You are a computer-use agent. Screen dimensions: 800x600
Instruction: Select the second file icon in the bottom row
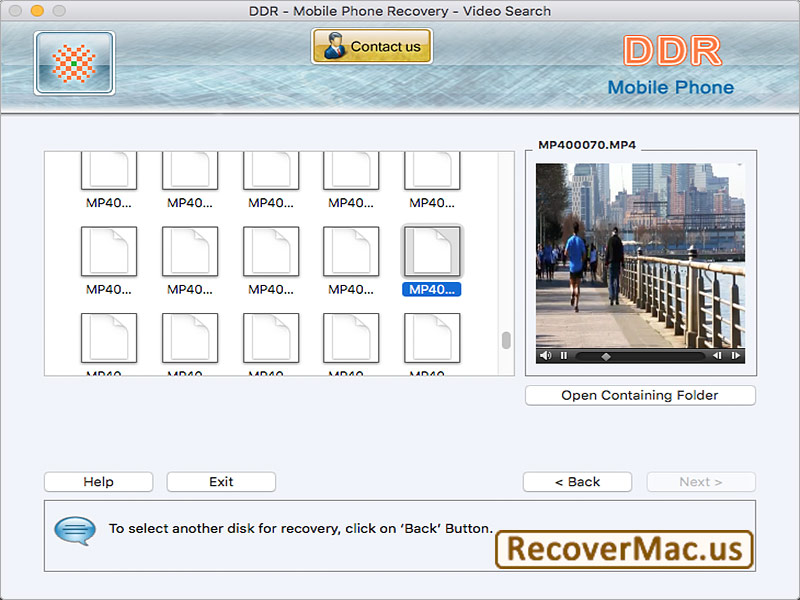click(190, 338)
